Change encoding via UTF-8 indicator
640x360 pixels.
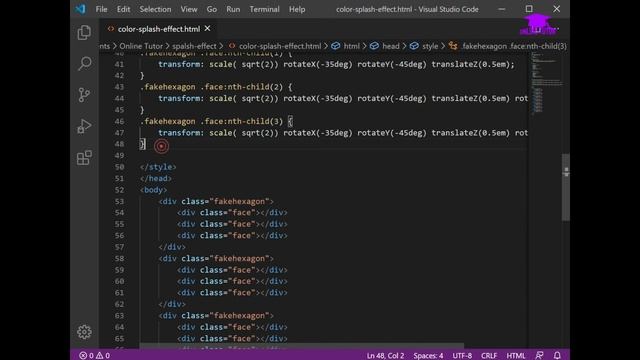pyautogui.click(x=462, y=356)
